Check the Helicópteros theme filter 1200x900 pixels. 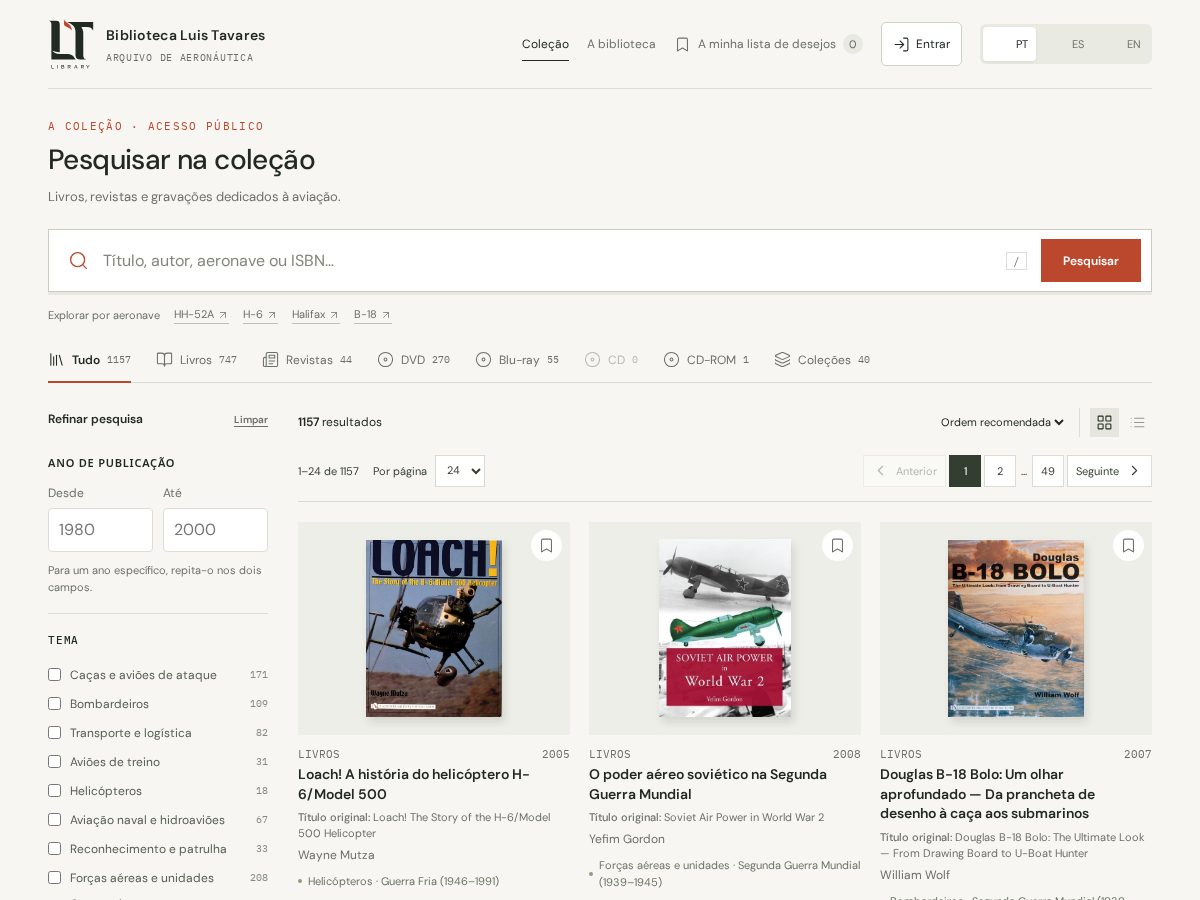pyautogui.click(x=55, y=791)
